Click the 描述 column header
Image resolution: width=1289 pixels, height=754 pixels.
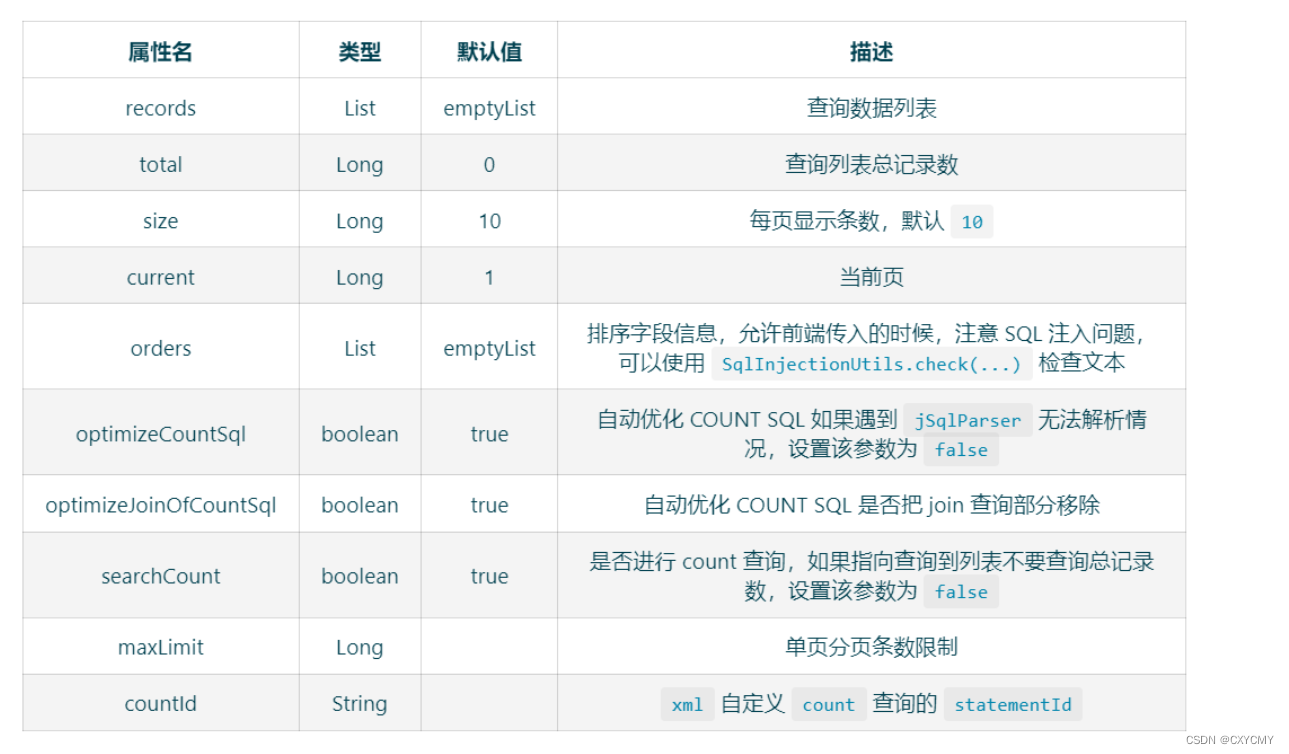point(871,52)
